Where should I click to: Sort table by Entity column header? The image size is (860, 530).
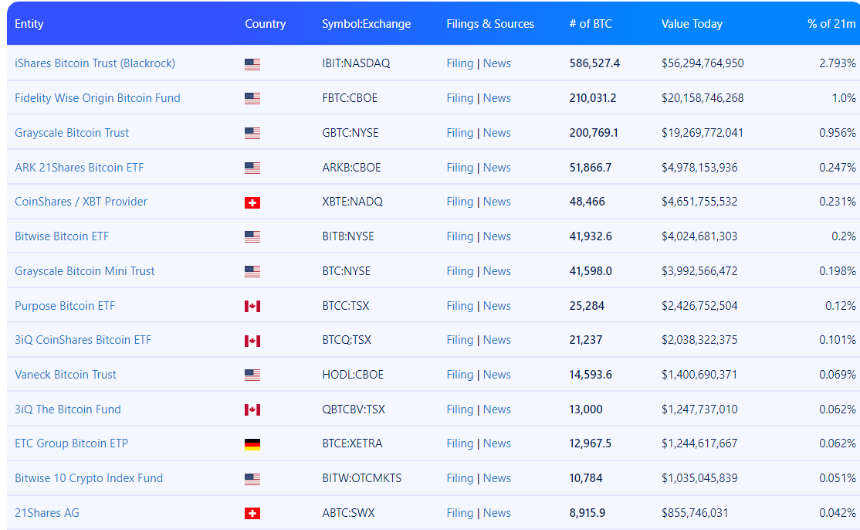coord(29,24)
